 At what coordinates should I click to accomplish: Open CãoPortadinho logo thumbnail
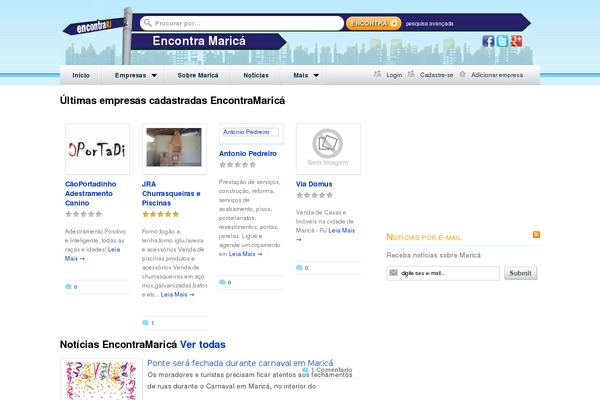point(97,149)
